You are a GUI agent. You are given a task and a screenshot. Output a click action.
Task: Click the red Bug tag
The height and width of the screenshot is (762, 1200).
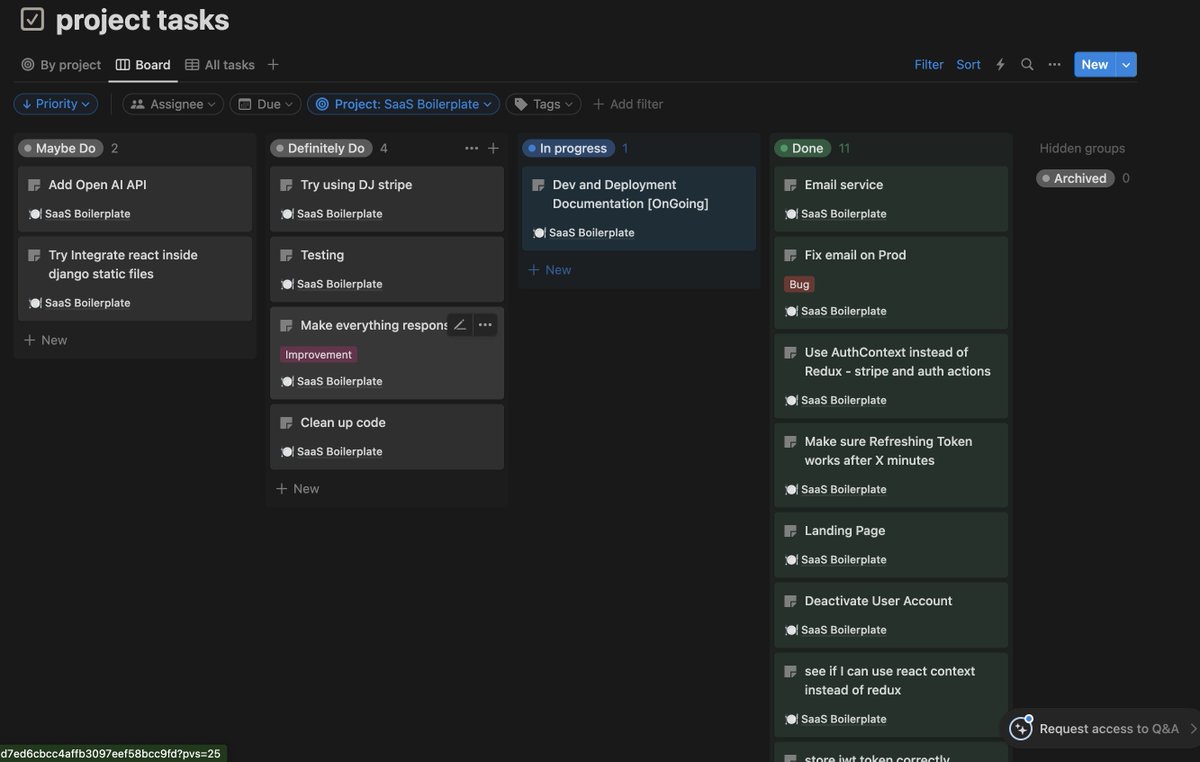point(799,284)
